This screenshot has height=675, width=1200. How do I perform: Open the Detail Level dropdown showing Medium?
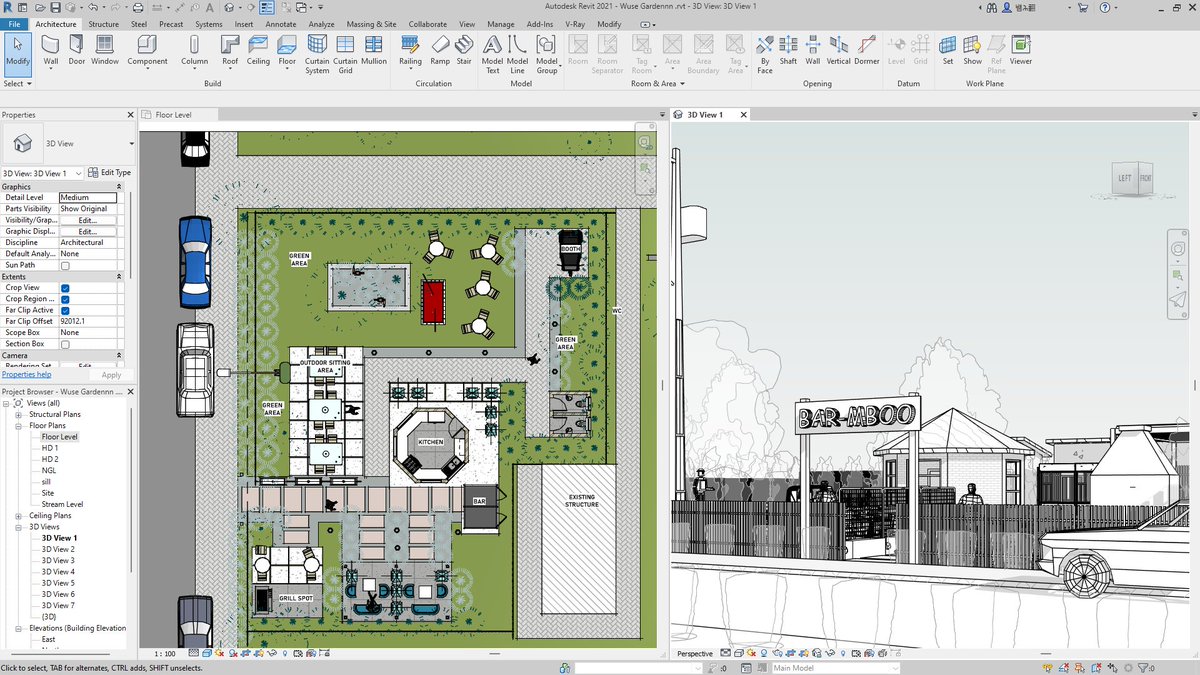click(x=87, y=197)
